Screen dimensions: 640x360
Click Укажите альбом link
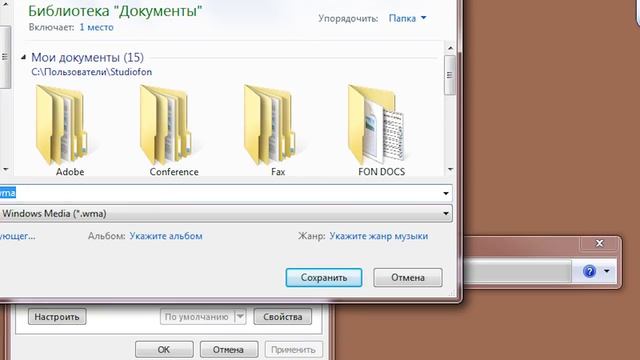166,236
